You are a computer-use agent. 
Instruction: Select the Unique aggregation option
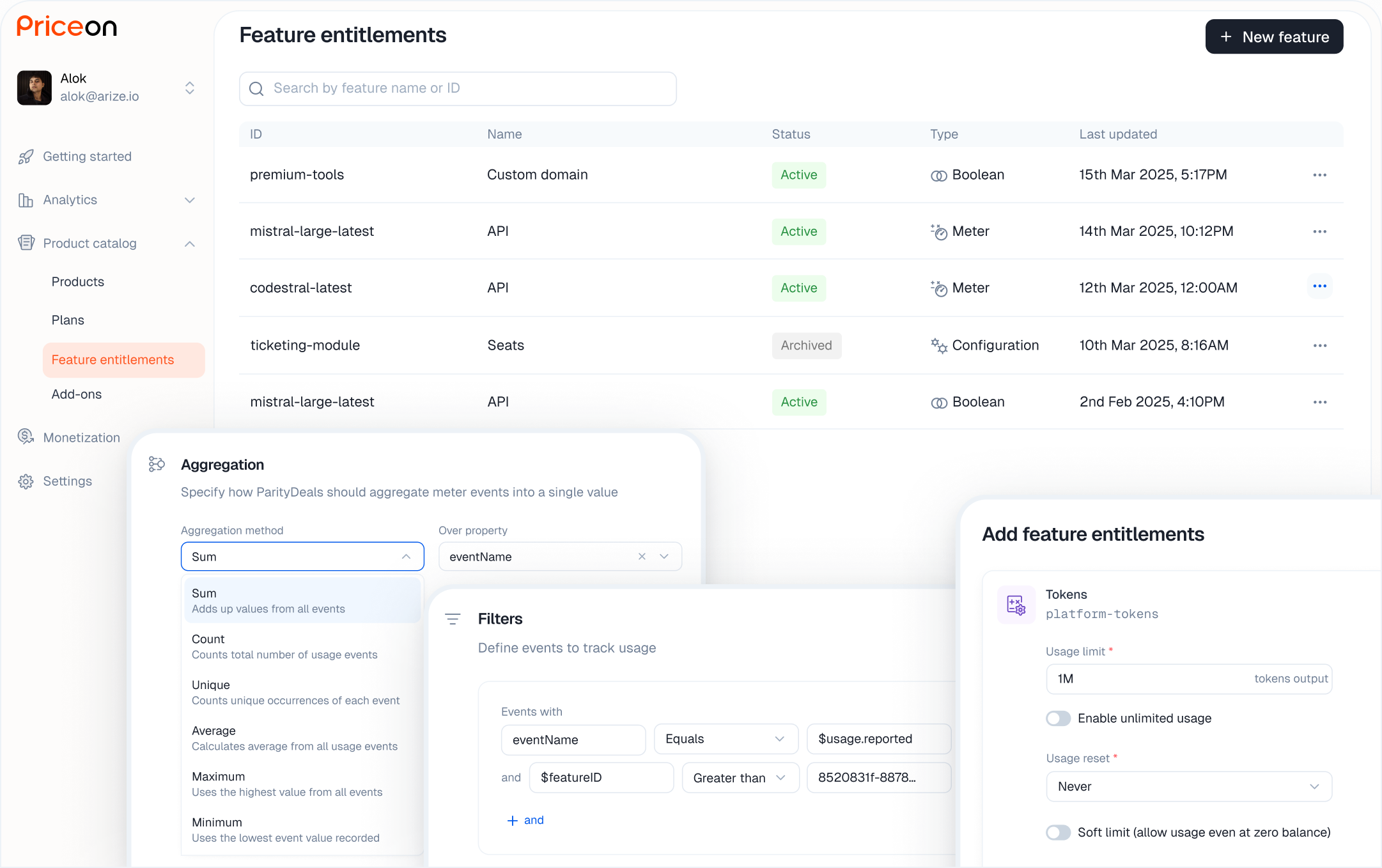302,692
